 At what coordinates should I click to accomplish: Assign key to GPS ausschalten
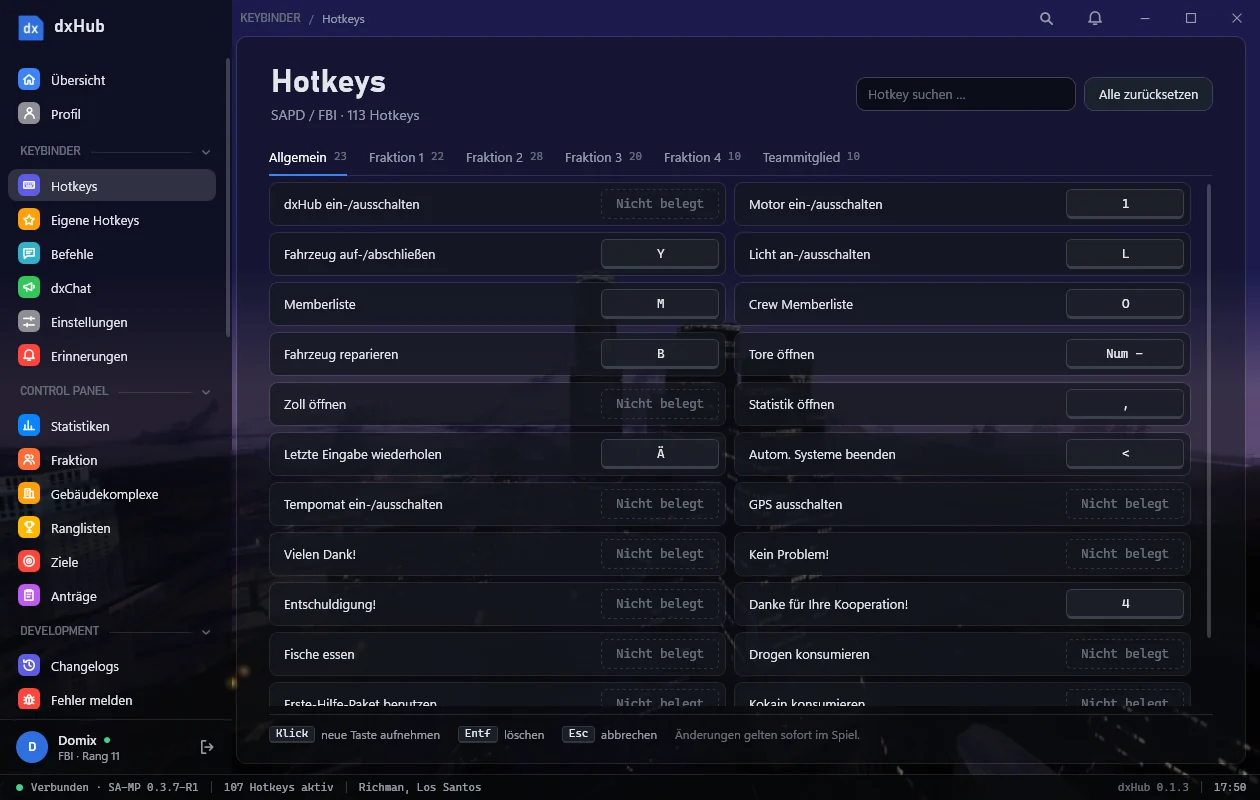pos(1125,504)
